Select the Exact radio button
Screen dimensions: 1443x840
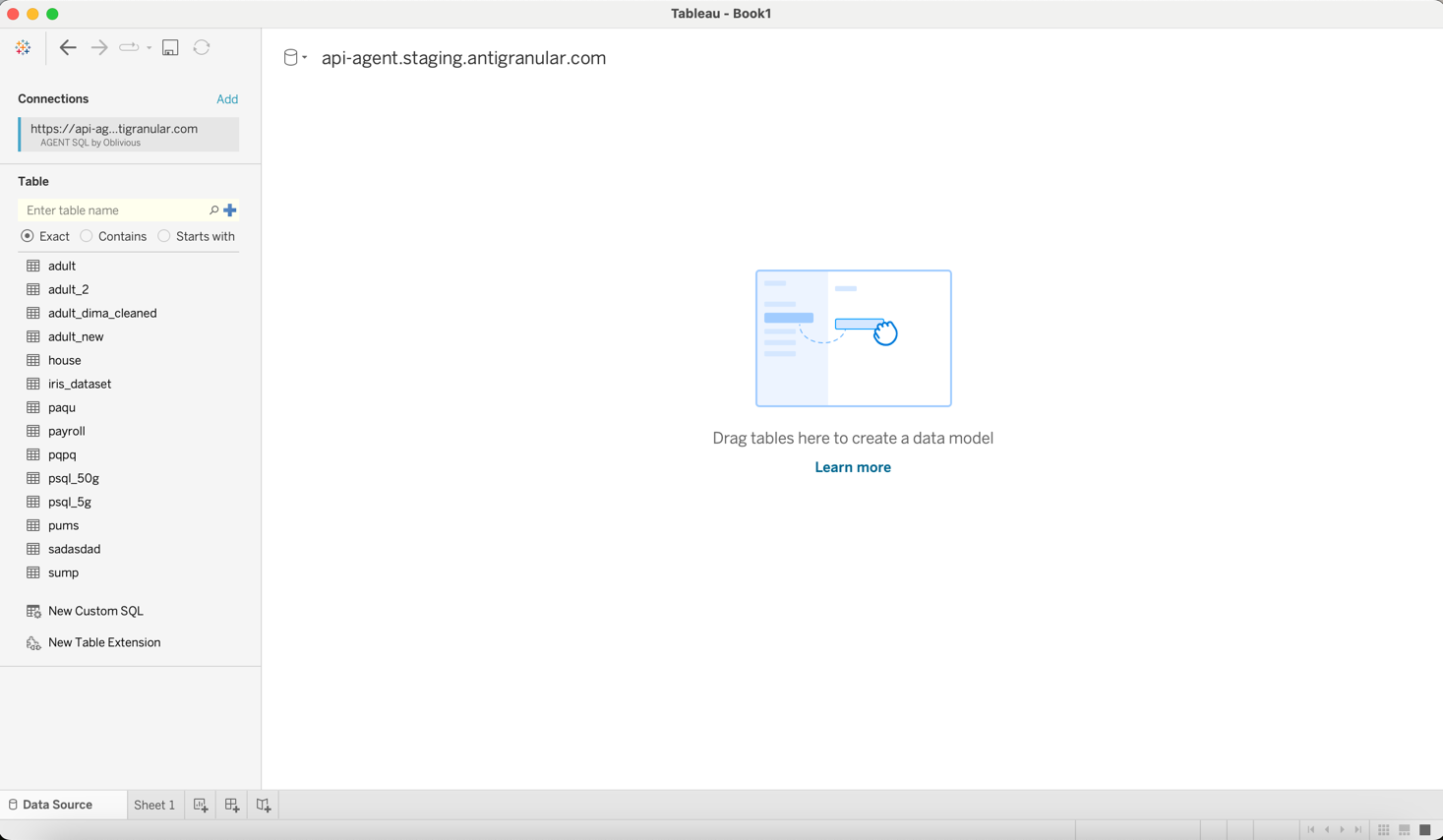[28, 236]
